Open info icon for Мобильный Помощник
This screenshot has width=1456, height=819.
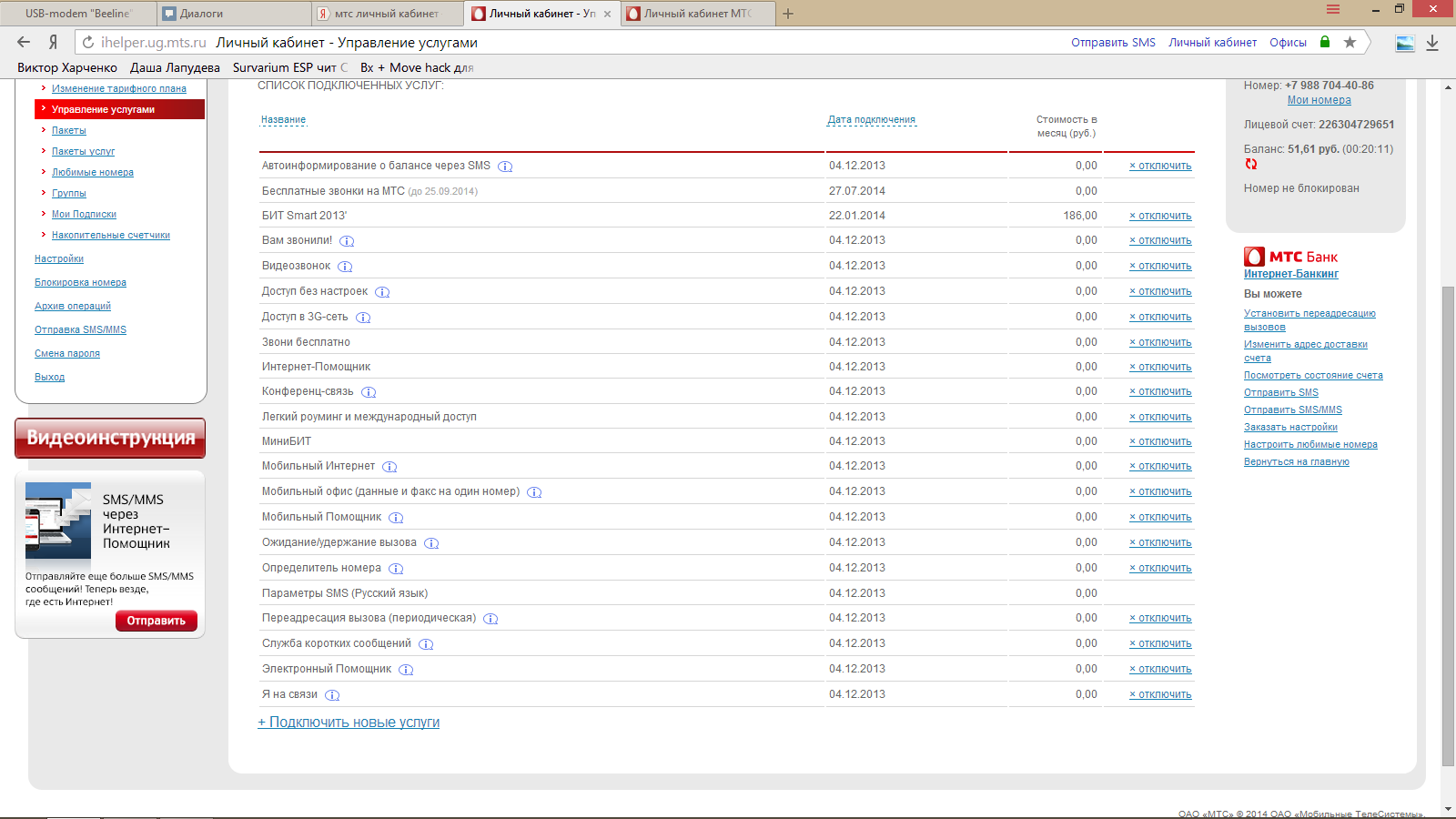[396, 518]
